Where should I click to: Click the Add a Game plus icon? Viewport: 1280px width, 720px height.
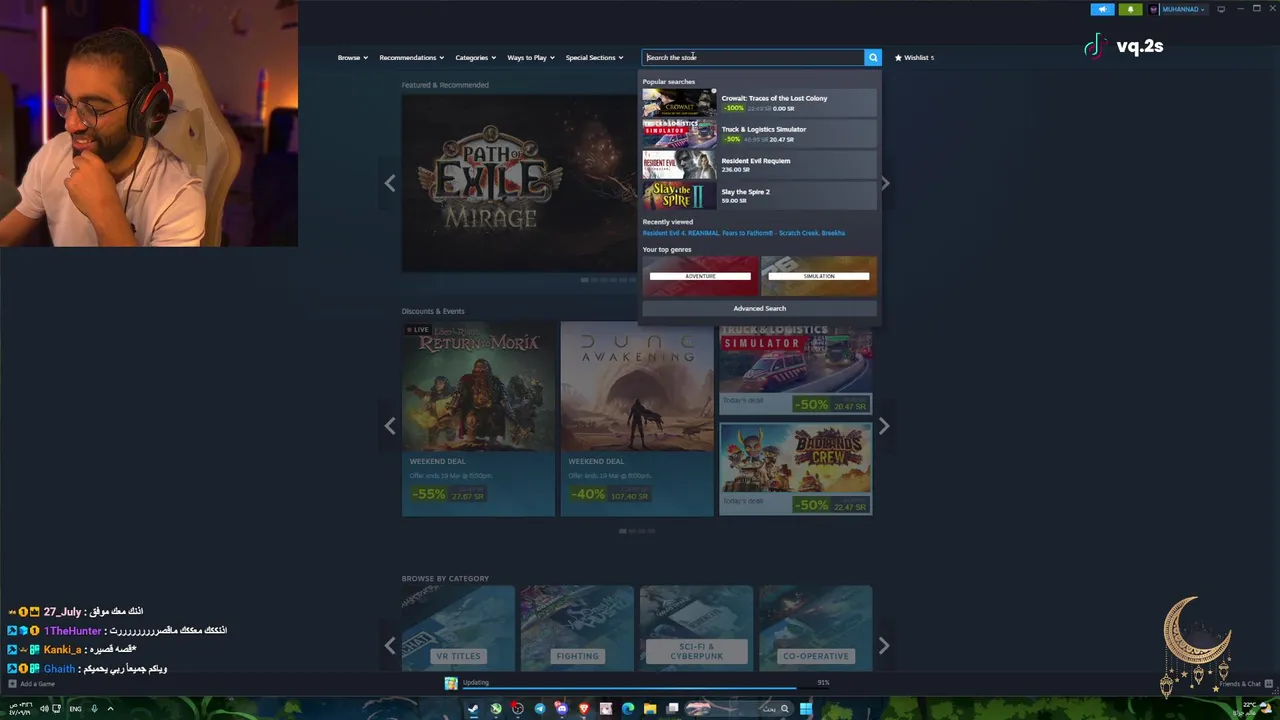click(12, 684)
